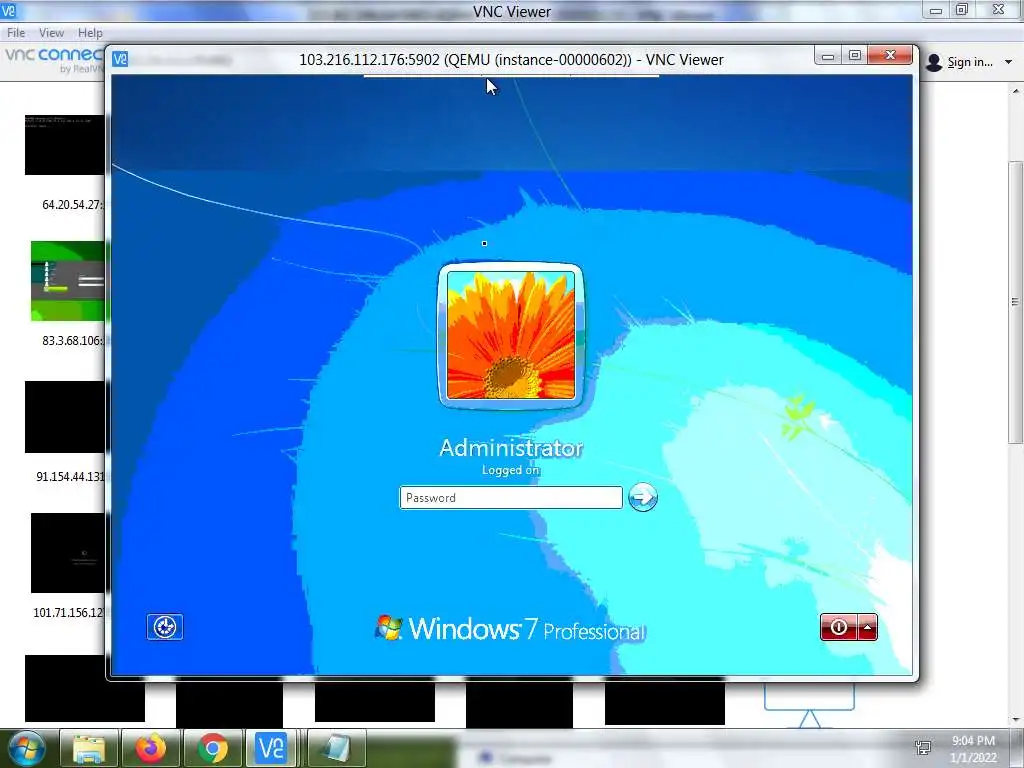Open the monitor outline connection placeholder

809,706
